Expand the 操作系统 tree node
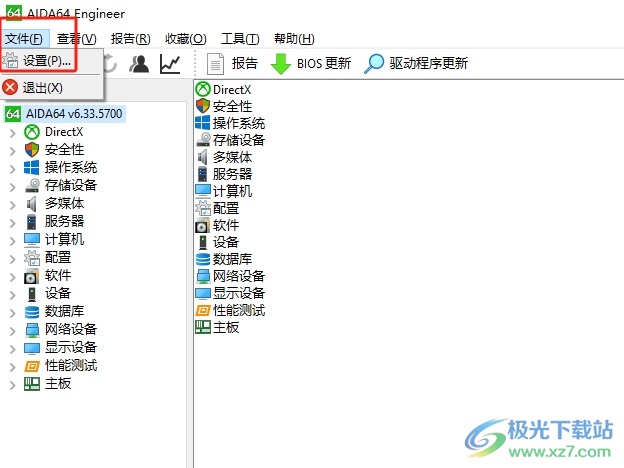The width and height of the screenshot is (624, 468). [13, 168]
